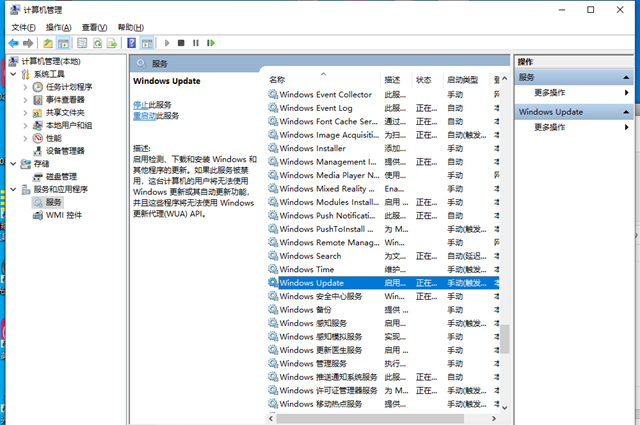Screen dimensions: 640x425
Task: Select 计算机管理(本地) root node
Action: 51,61
